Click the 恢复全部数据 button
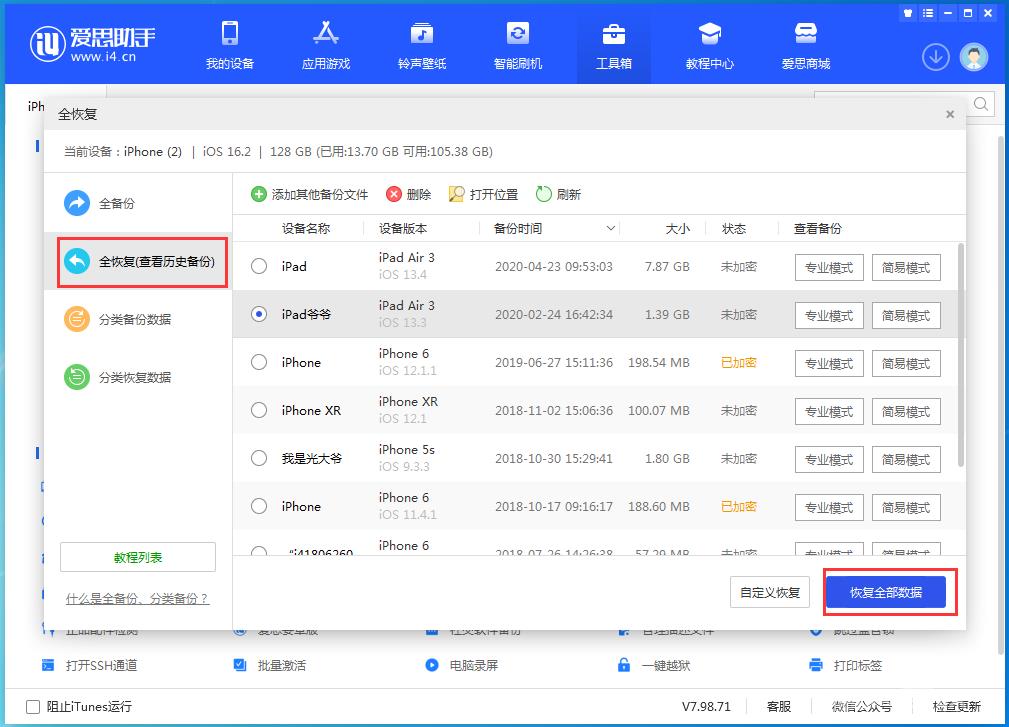1009x727 pixels. 887,592
